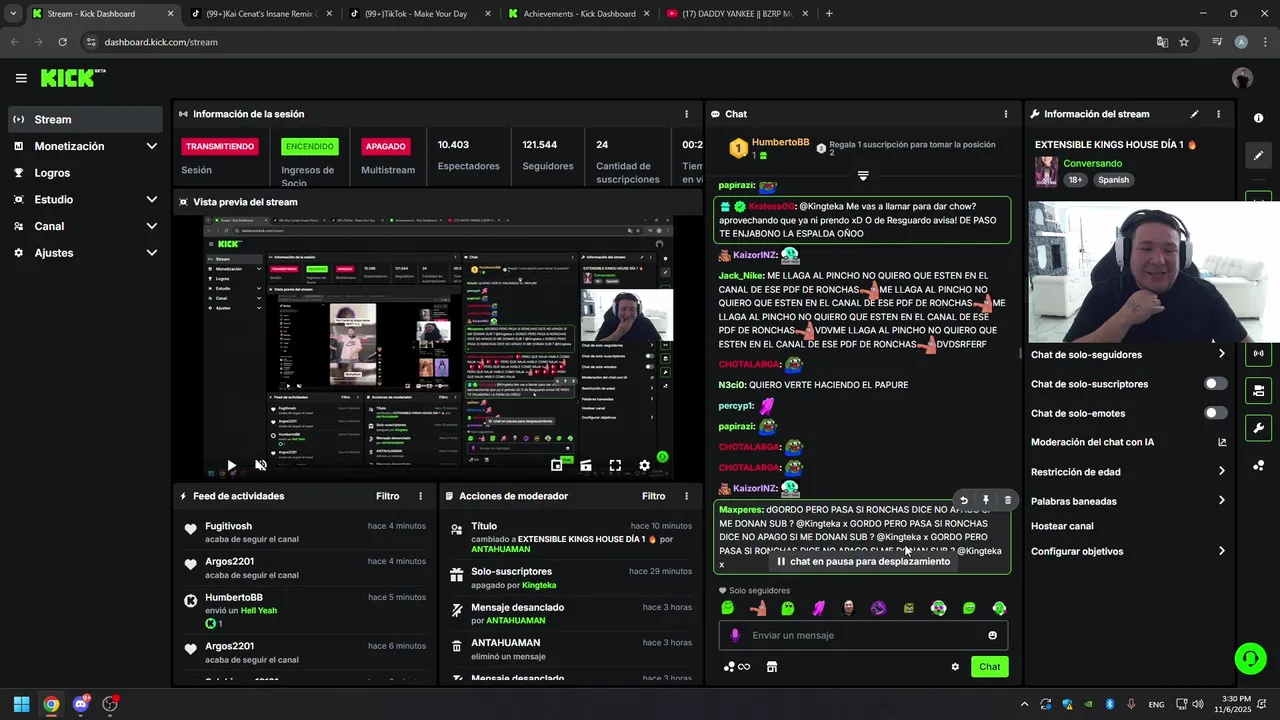Image resolution: width=1280 pixels, height=720 pixels.
Task: Delete the Maxperes chat message
Action: point(1007,500)
